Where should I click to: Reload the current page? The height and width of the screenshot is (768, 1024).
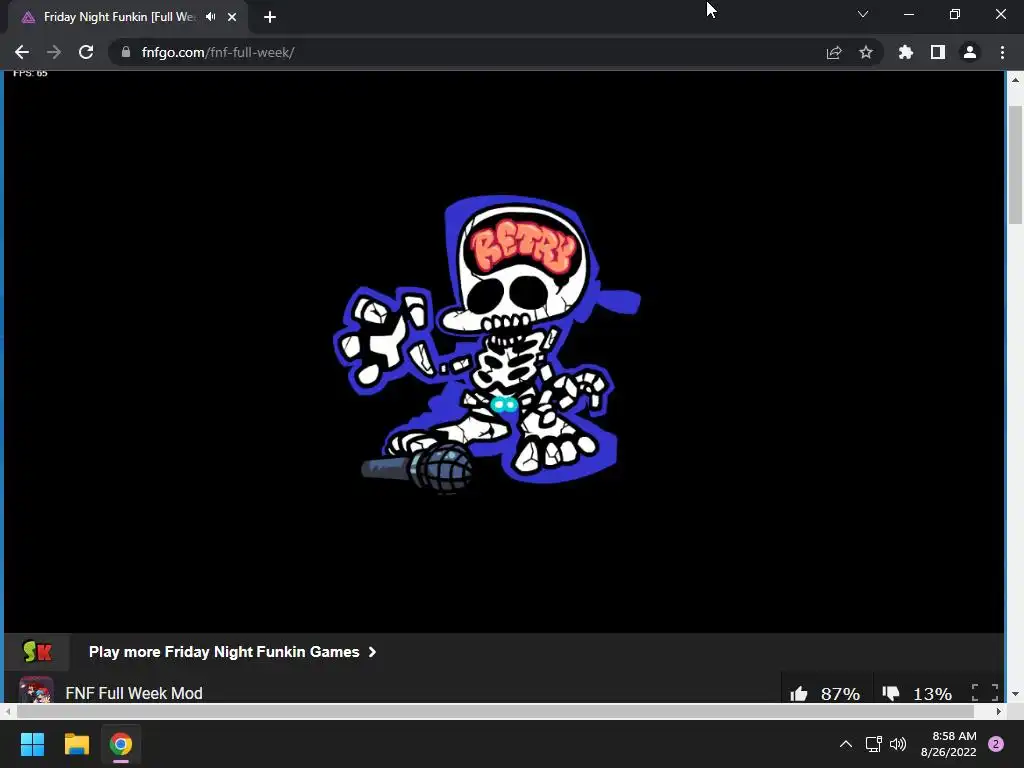(x=86, y=52)
